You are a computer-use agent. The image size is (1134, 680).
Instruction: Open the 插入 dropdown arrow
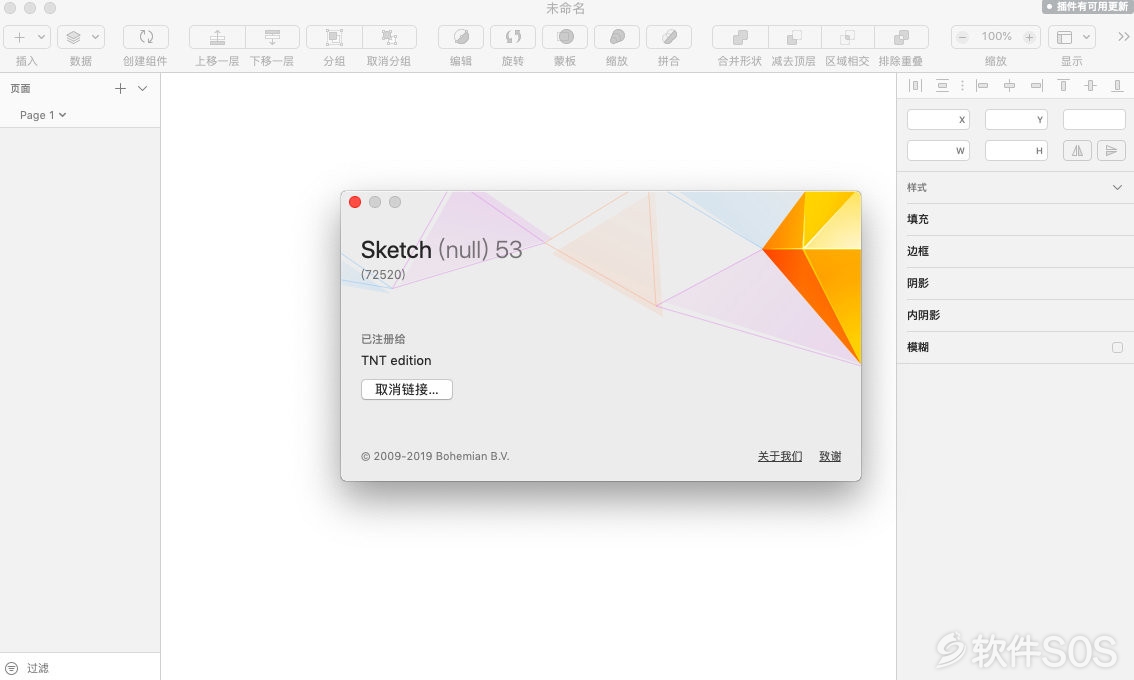point(41,37)
